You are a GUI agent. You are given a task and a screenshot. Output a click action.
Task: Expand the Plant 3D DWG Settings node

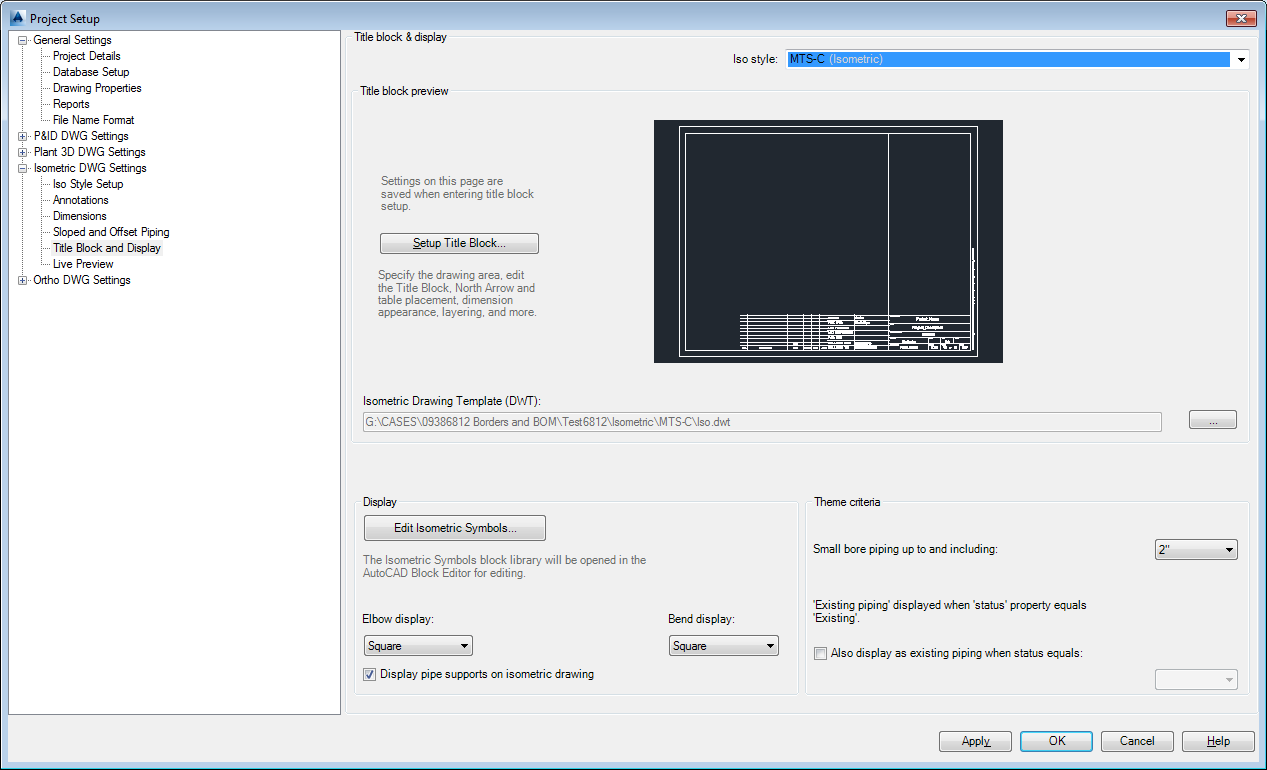tap(22, 151)
